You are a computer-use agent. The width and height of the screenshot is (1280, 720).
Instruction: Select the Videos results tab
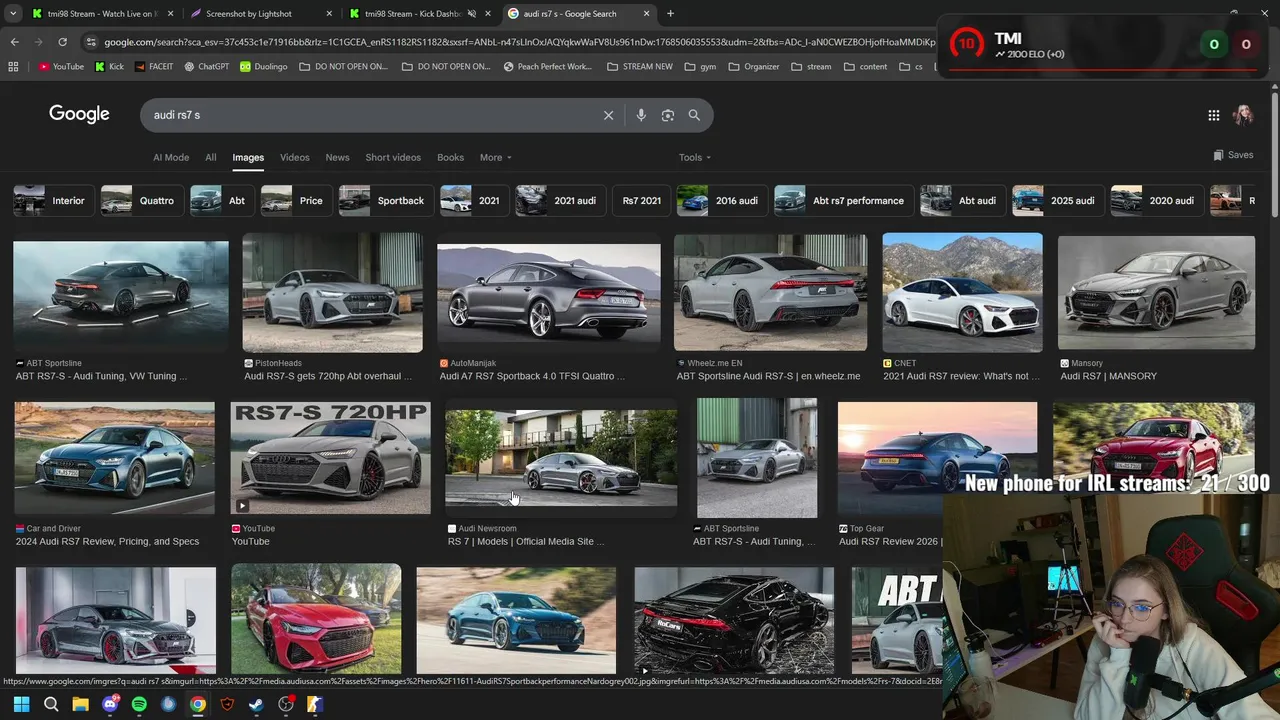(294, 157)
